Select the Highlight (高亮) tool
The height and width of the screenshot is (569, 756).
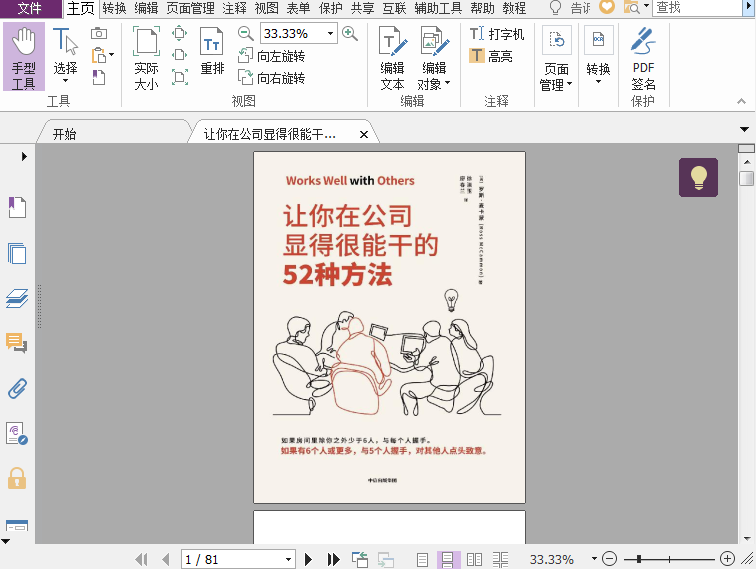click(490, 56)
